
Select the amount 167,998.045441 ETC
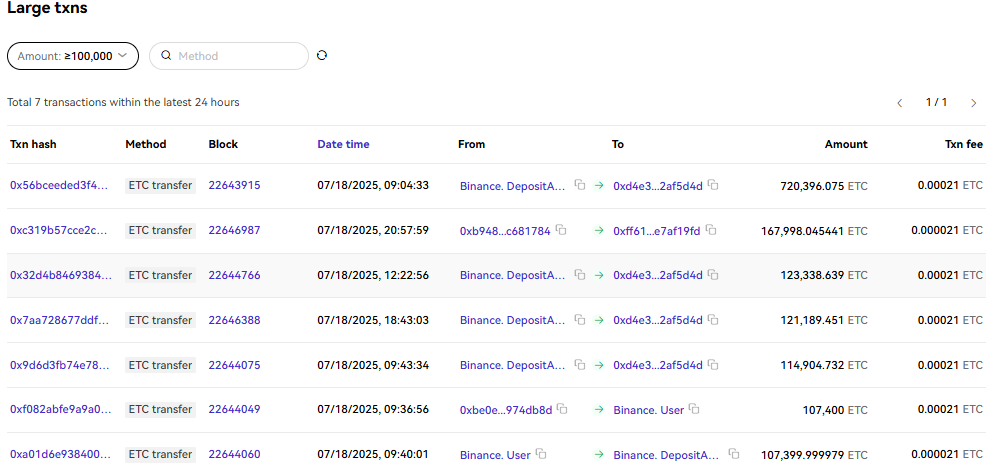click(815, 231)
